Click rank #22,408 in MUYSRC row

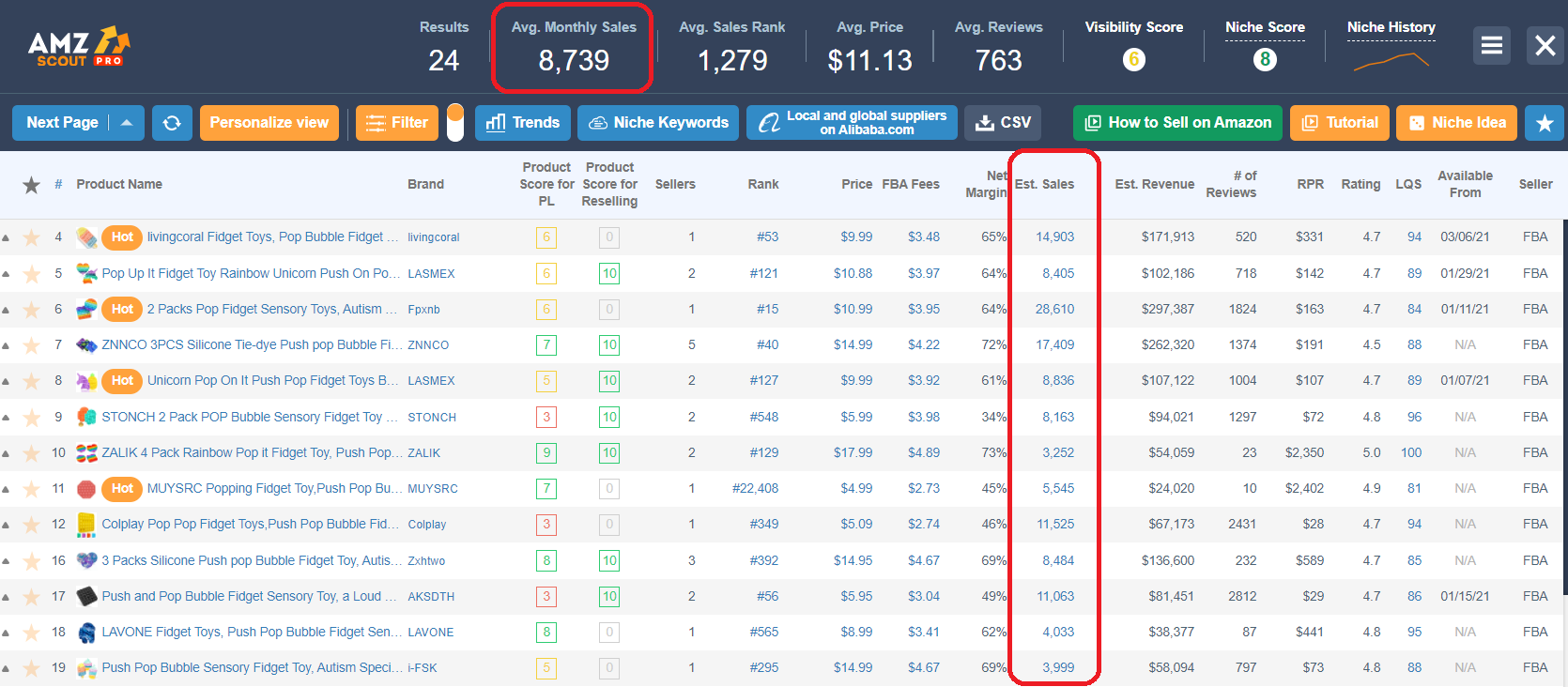[755, 489]
